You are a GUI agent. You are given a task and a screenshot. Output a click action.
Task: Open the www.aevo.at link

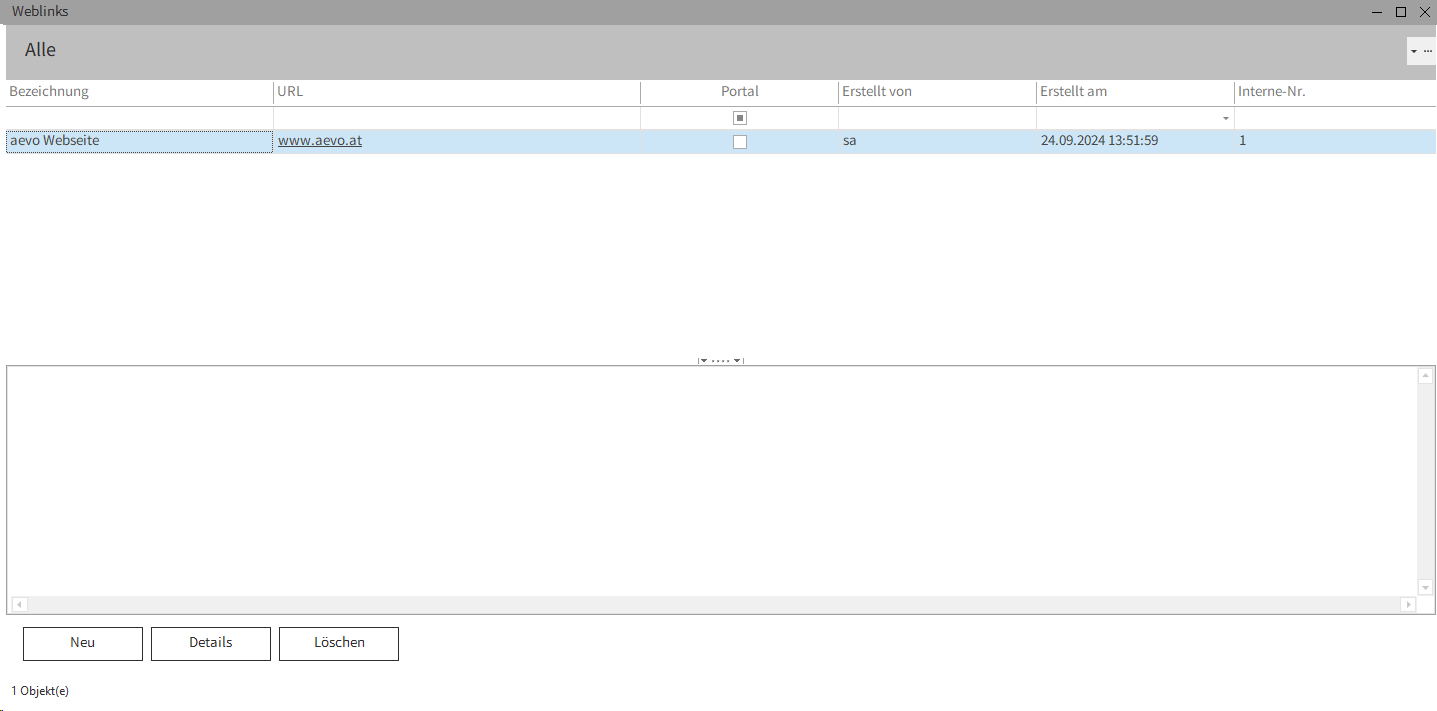[320, 141]
